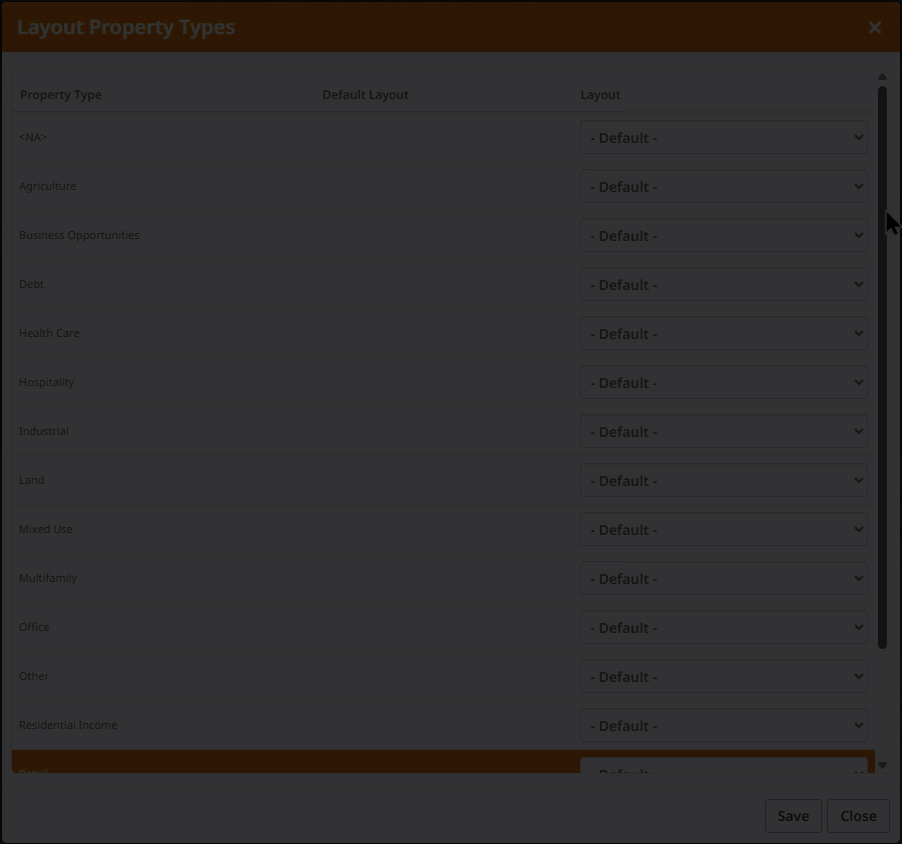Open the Layout dropdown for <NA>
This screenshot has height=844, width=902.
724,138
